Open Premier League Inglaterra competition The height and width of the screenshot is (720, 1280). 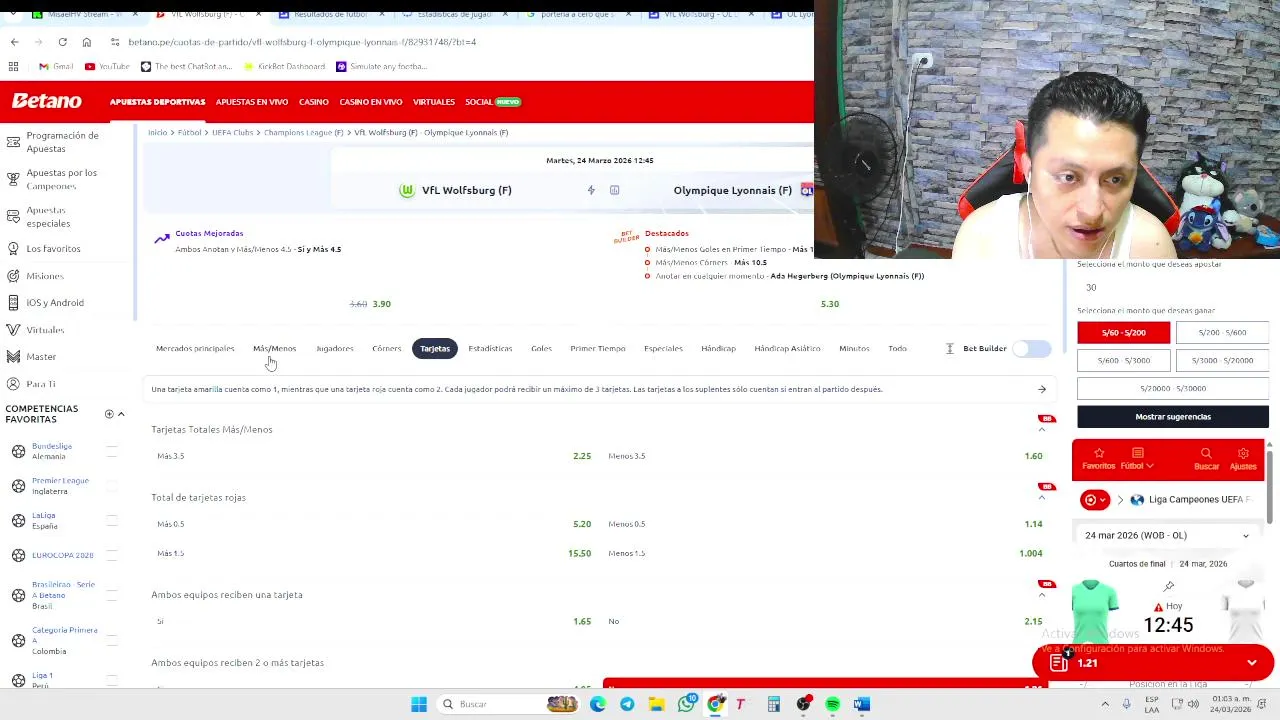(x=59, y=486)
